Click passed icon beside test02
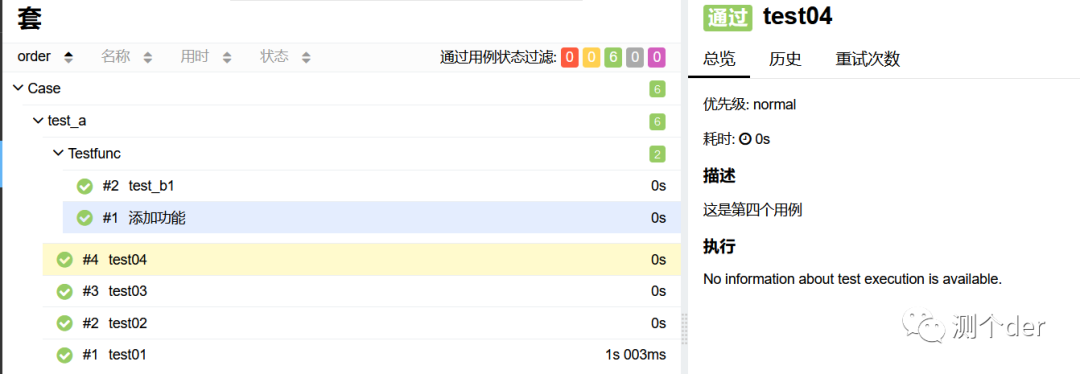The height and width of the screenshot is (374, 1080). [65, 323]
